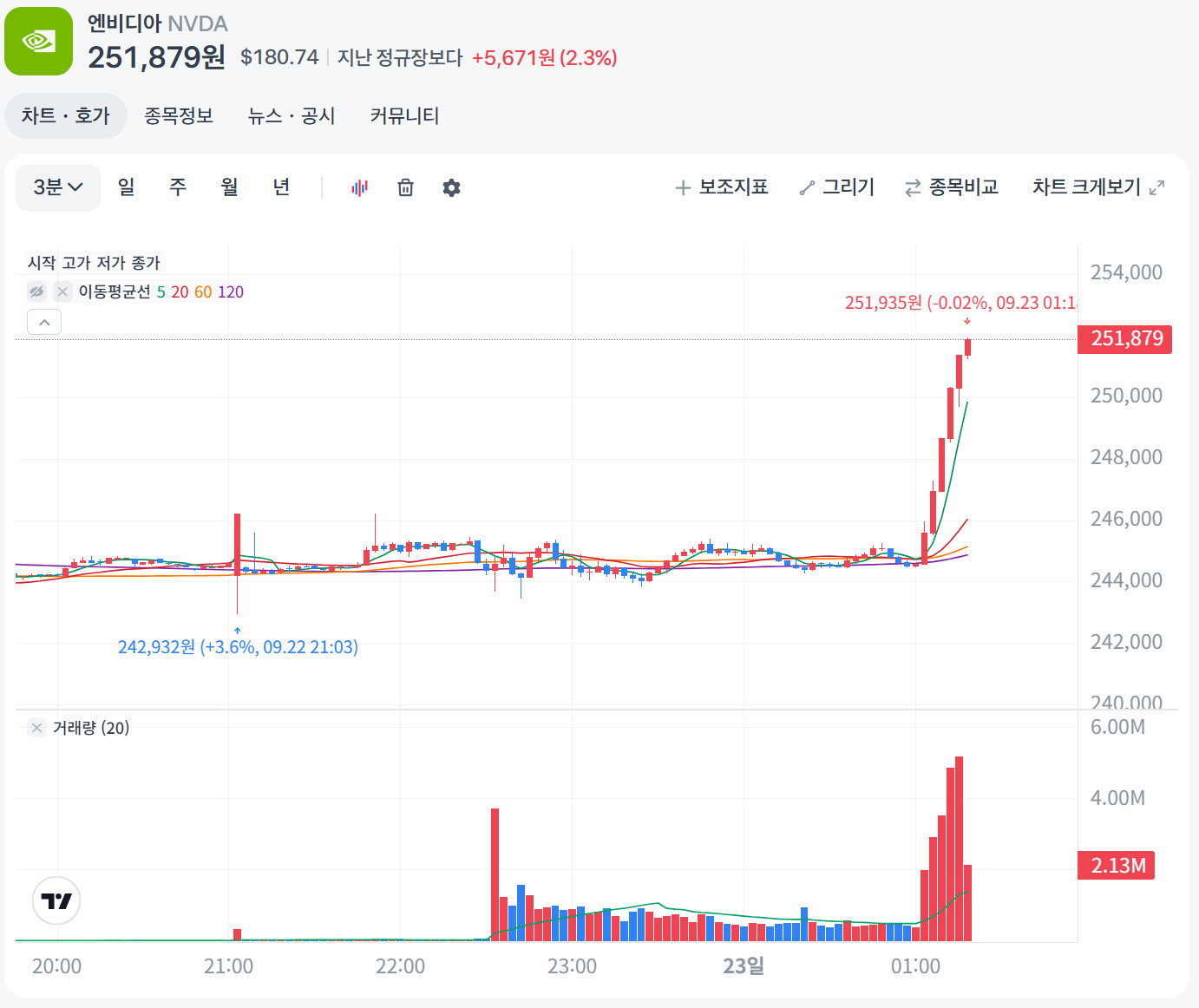Click the 248,000 price axis label
Image resolution: width=1199 pixels, height=1008 pixels.
pyautogui.click(x=1126, y=457)
